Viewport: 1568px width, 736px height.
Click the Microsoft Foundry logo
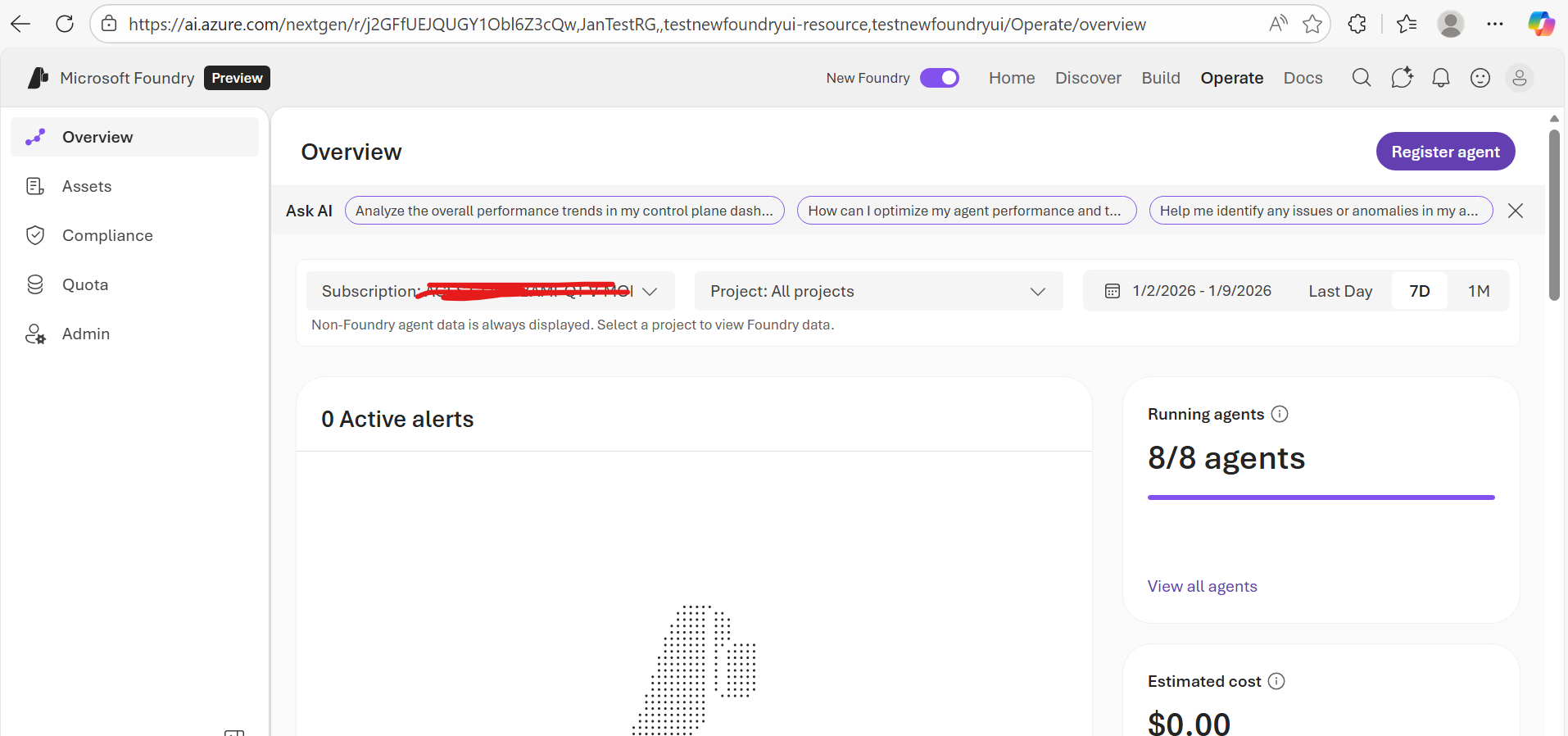click(x=38, y=78)
